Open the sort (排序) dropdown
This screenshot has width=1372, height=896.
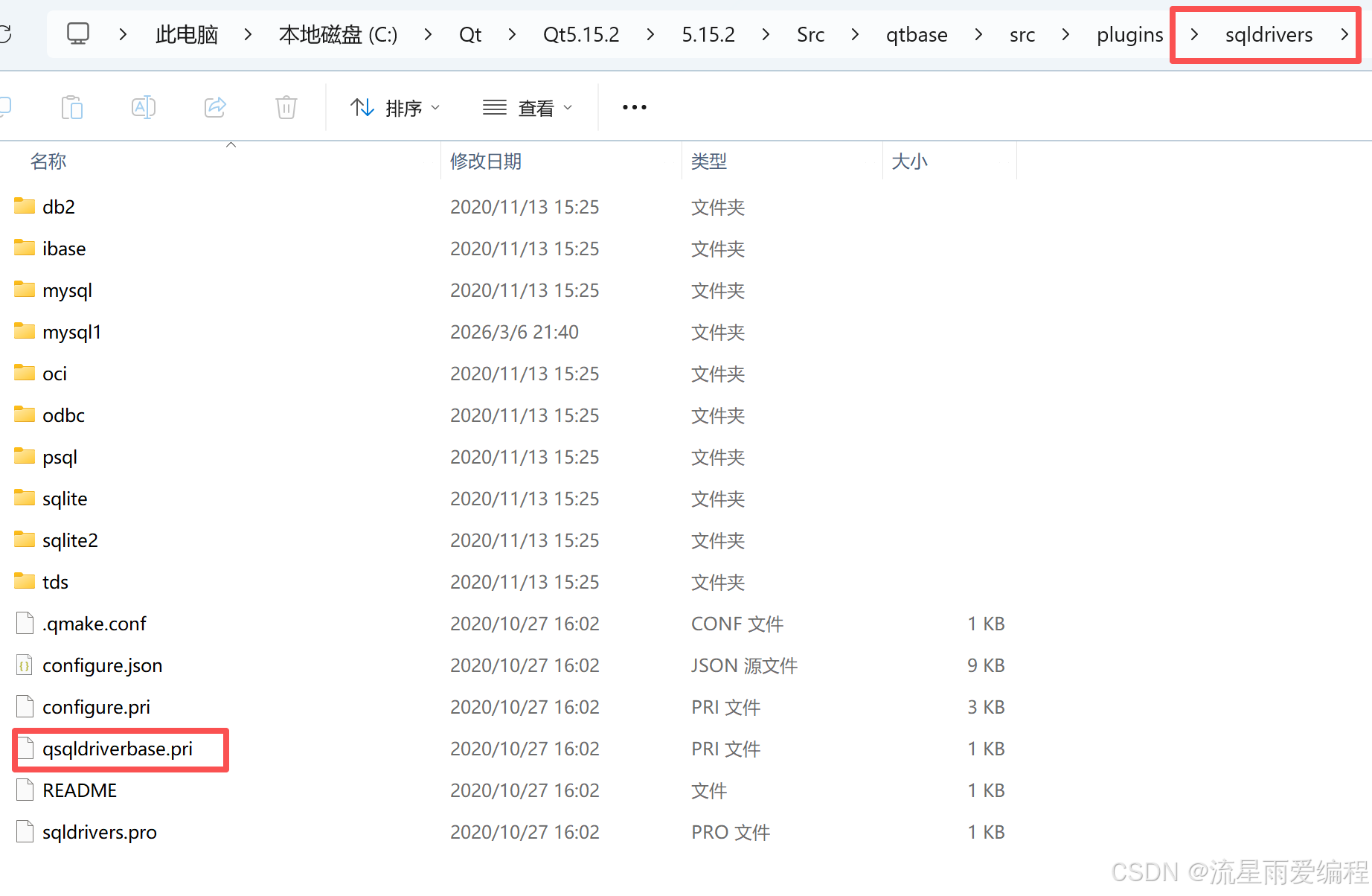(x=395, y=108)
